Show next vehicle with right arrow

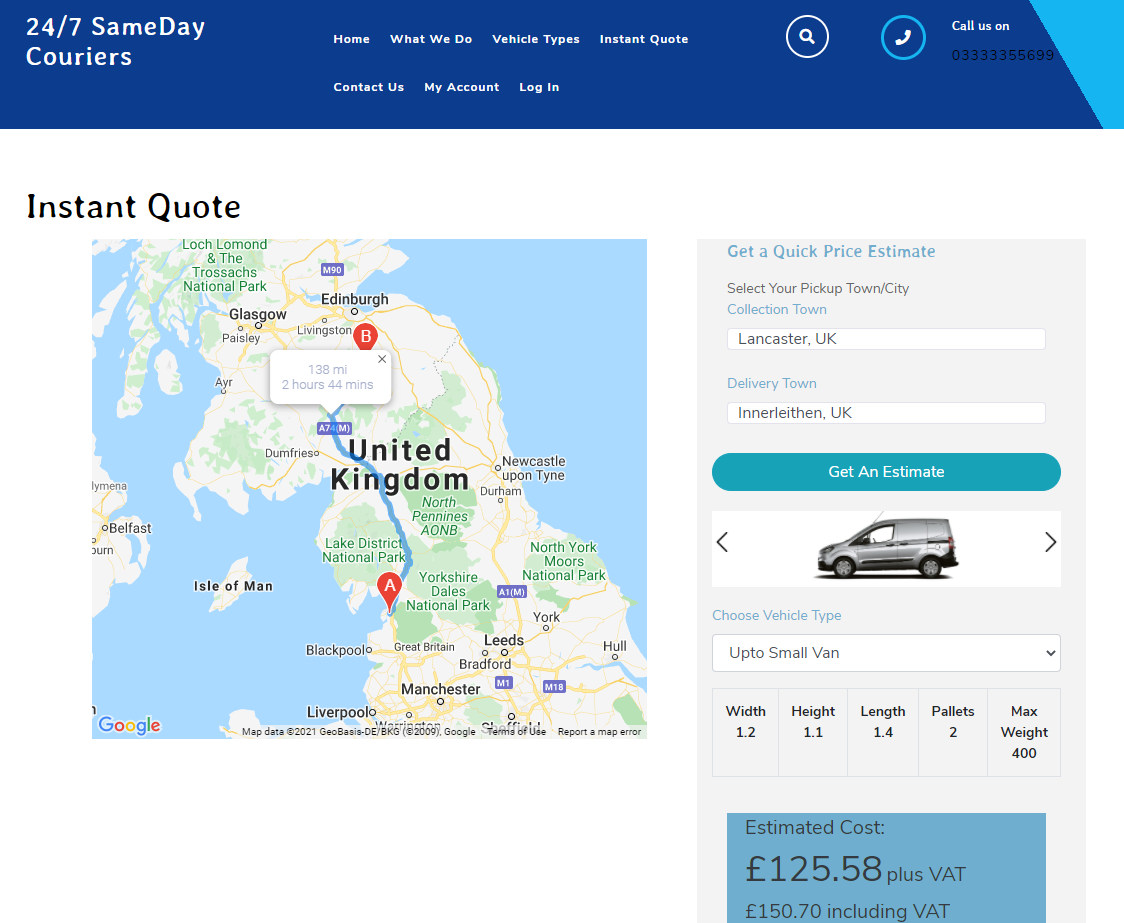pos(1050,542)
